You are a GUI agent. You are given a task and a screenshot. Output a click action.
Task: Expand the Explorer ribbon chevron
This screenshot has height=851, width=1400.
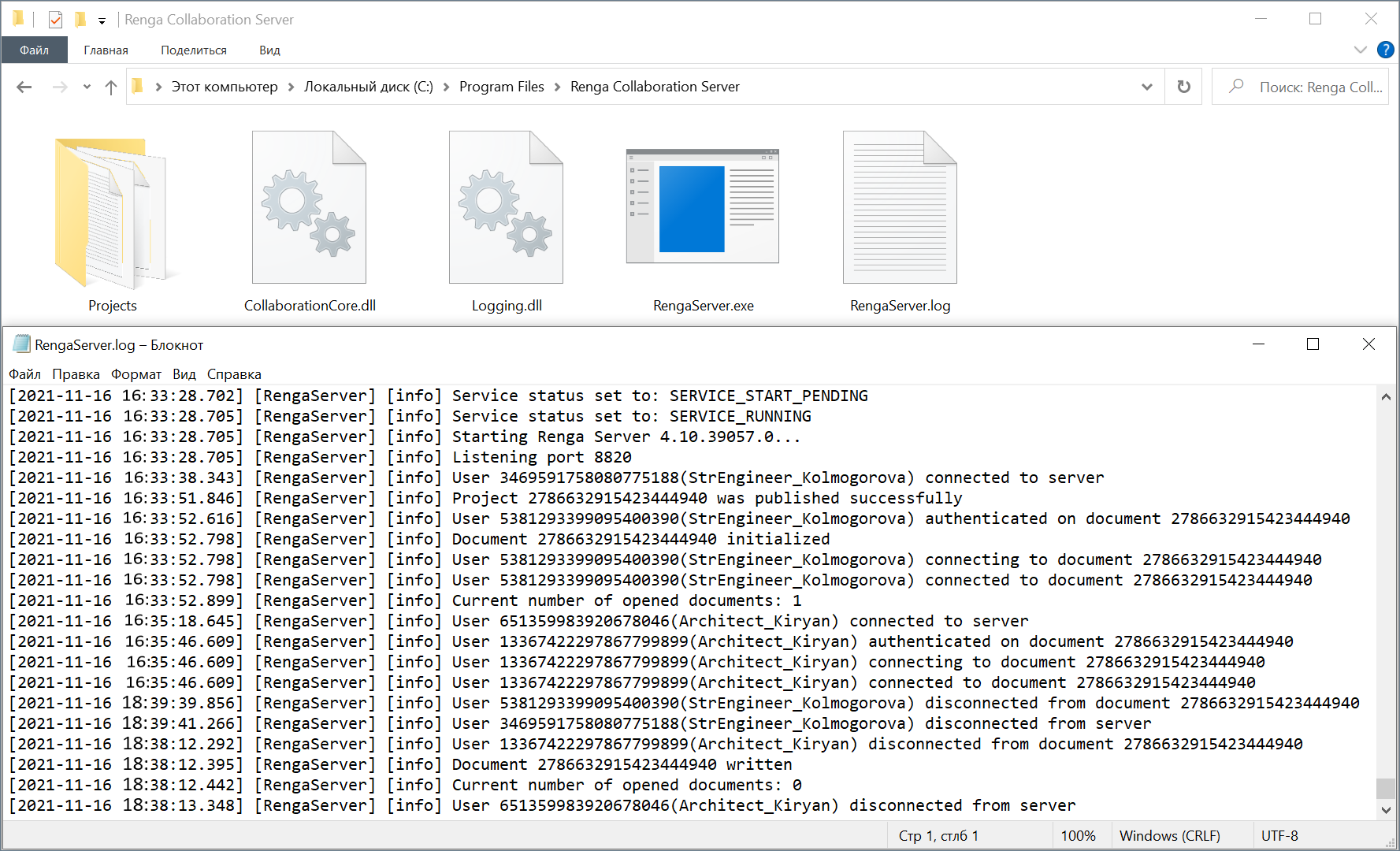1360,50
